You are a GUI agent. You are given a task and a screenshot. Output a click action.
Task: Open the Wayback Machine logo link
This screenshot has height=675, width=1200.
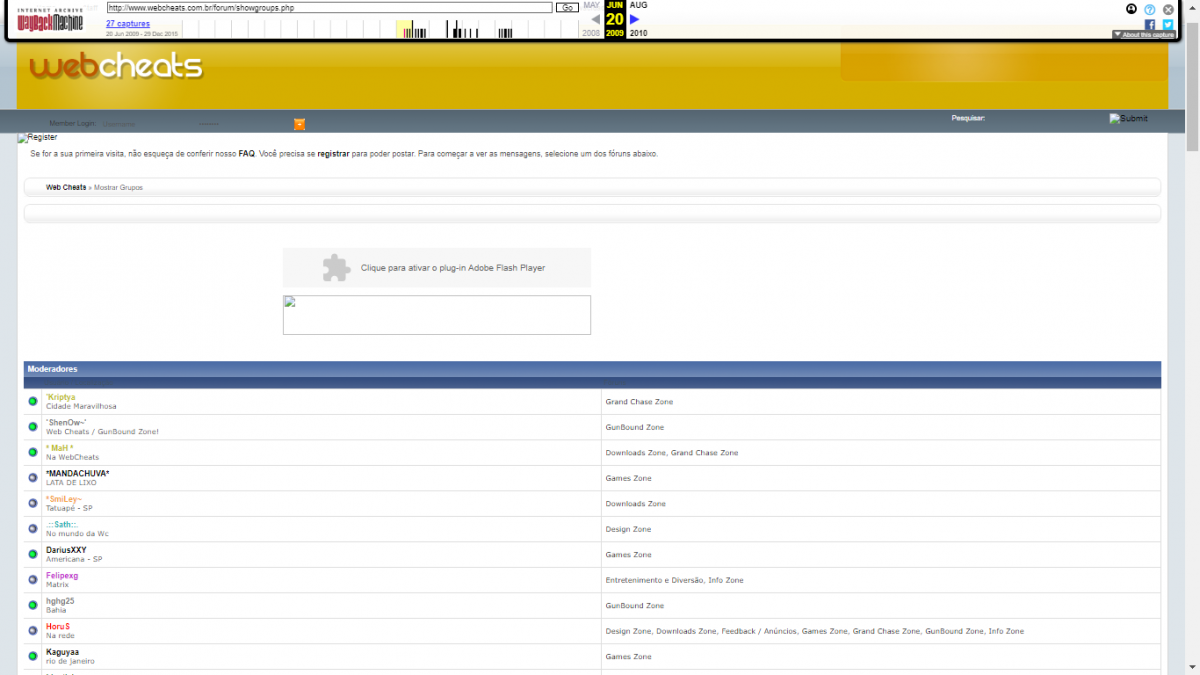tap(50, 20)
